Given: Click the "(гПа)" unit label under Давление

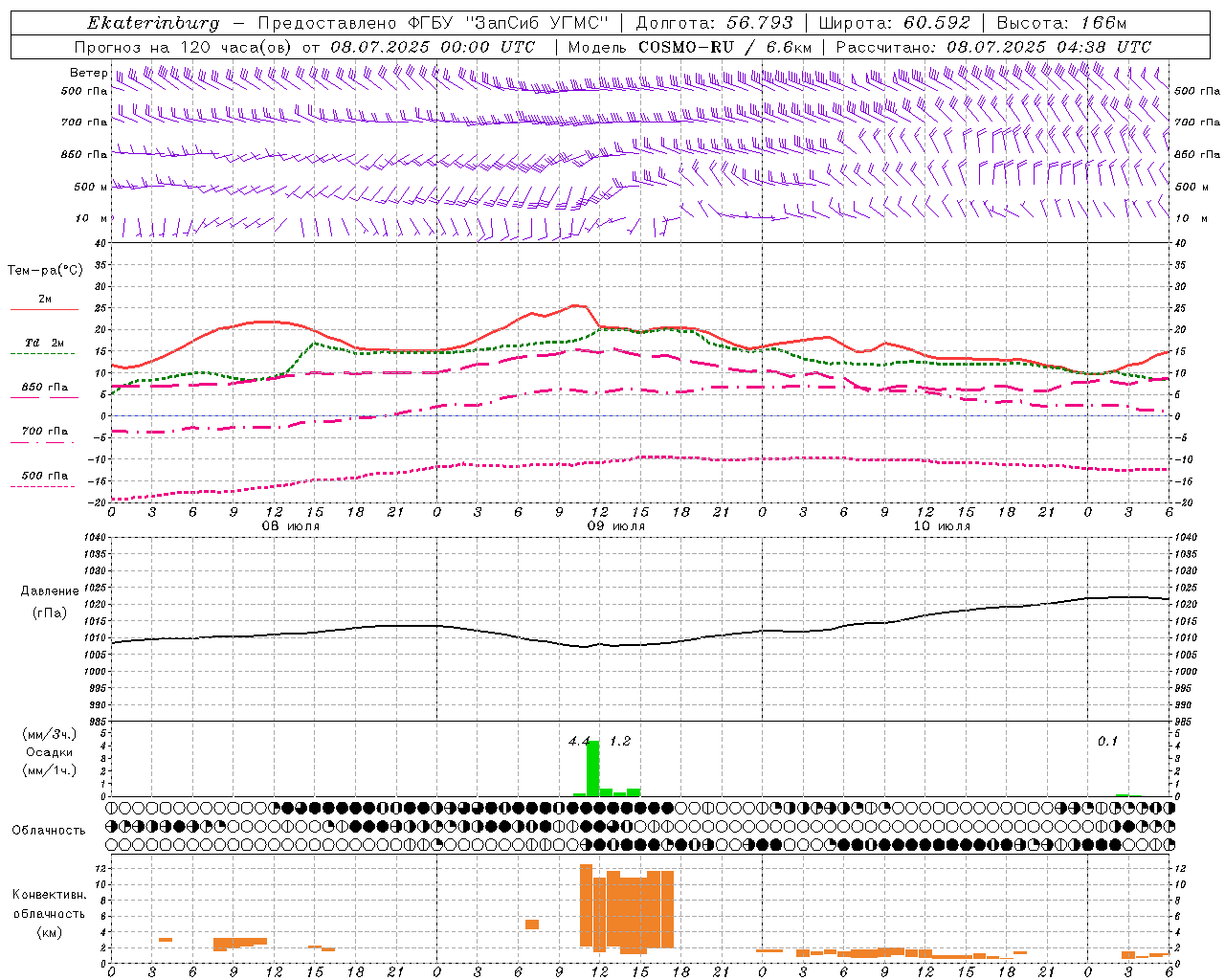Looking at the screenshot, I should 50,612.
